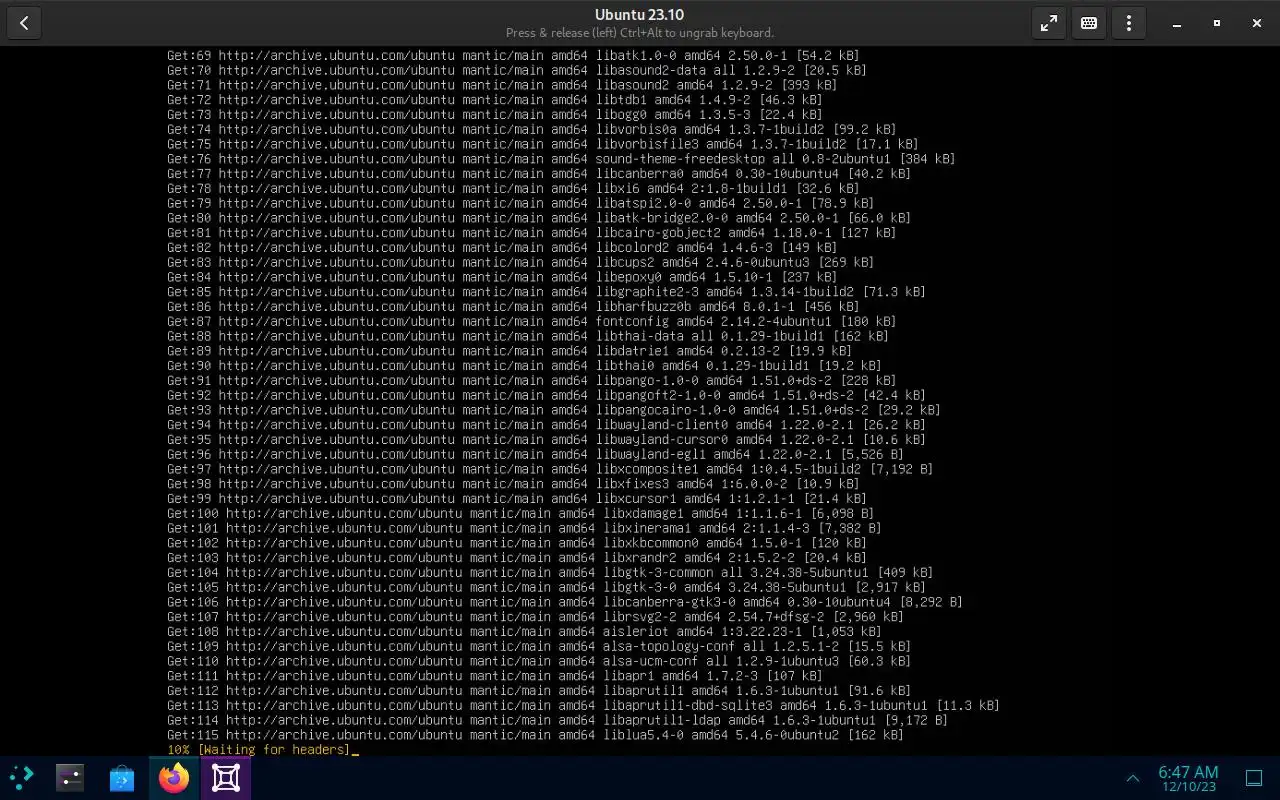The width and height of the screenshot is (1280, 800).
Task: Click the 'Ubuntu 23.10' window title
Action: (639, 14)
